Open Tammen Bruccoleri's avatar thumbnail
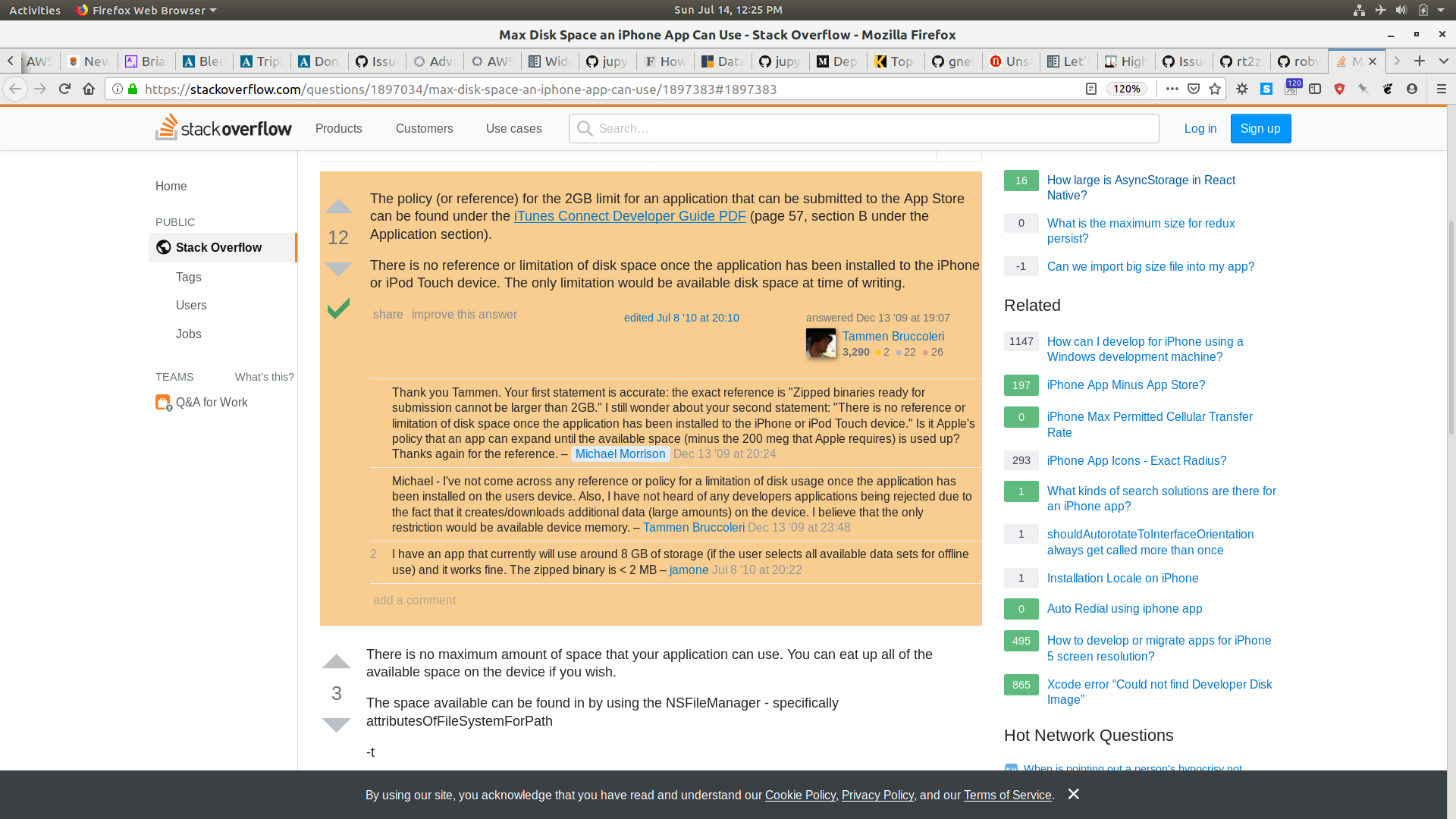1456x819 pixels. pos(821,343)
